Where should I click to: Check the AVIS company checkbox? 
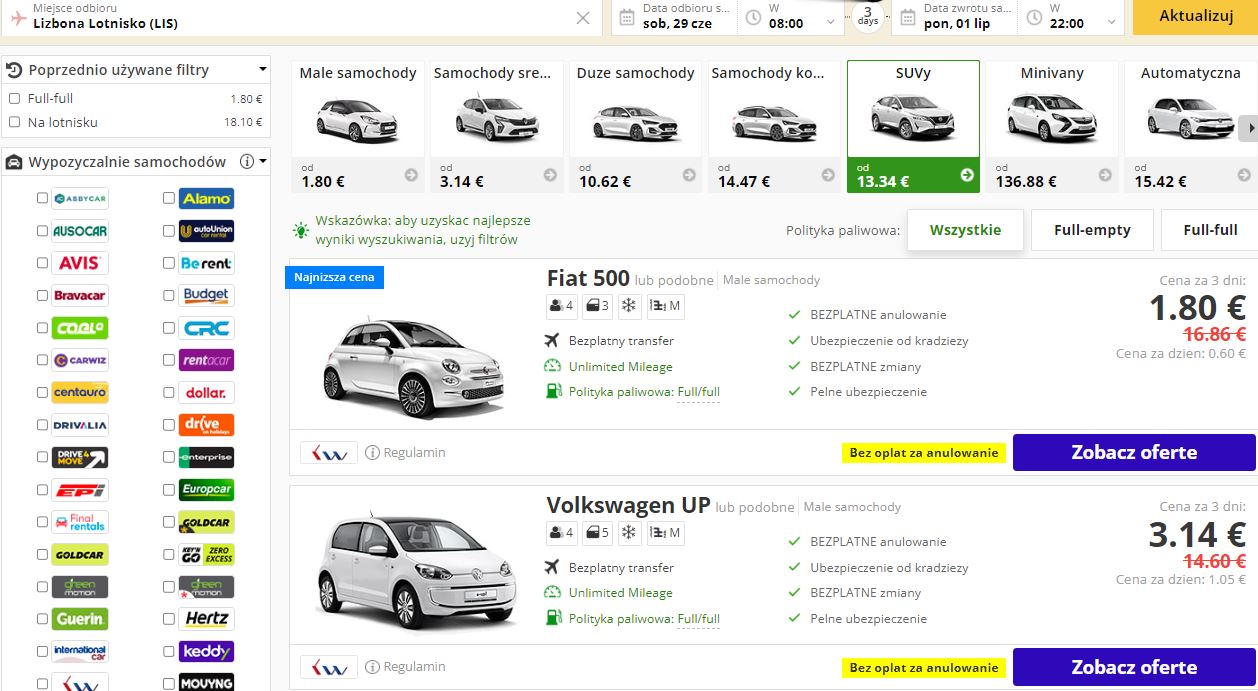click(42, 263)
